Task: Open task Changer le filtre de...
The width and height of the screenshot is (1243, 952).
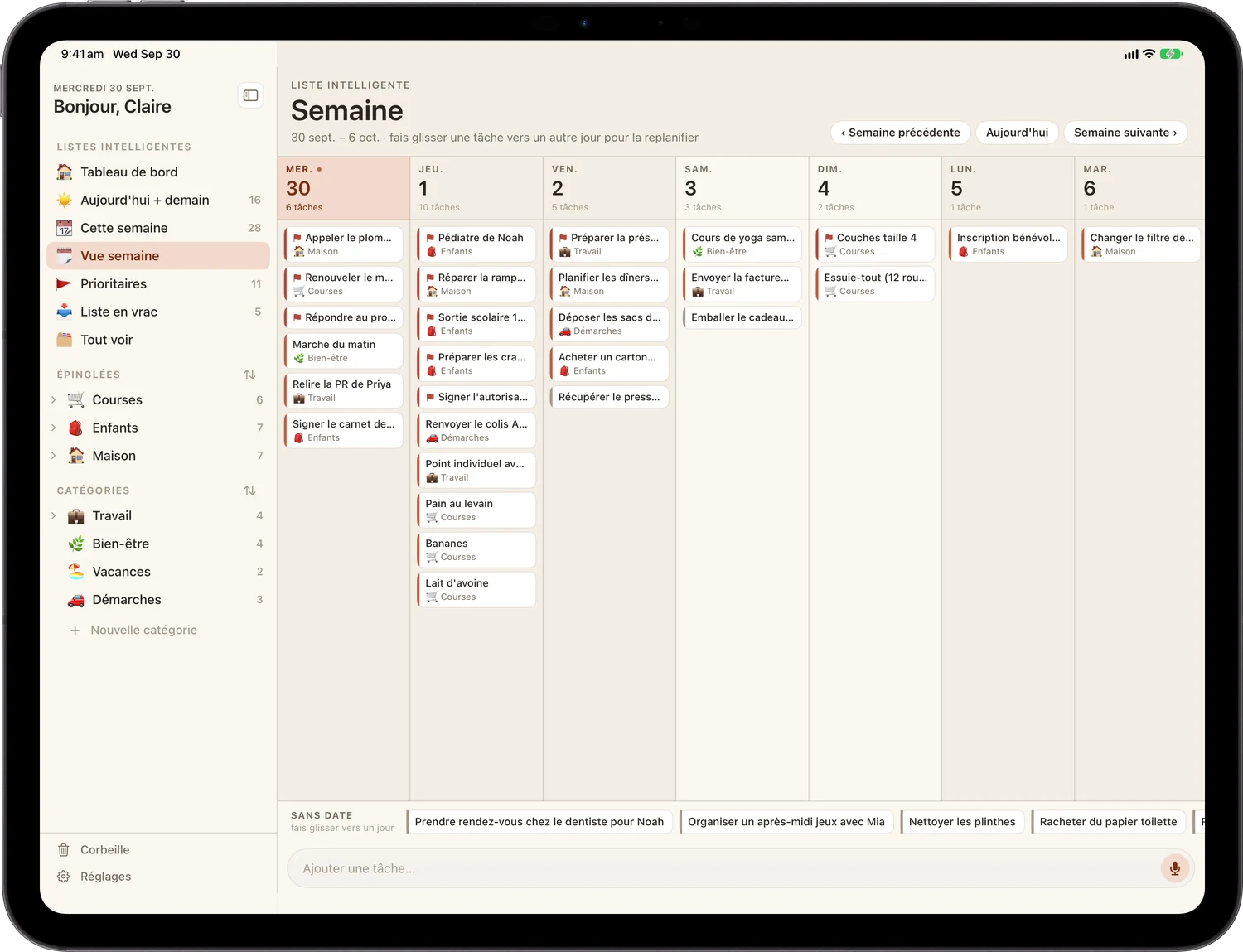Action: [x=1141, y=244]
